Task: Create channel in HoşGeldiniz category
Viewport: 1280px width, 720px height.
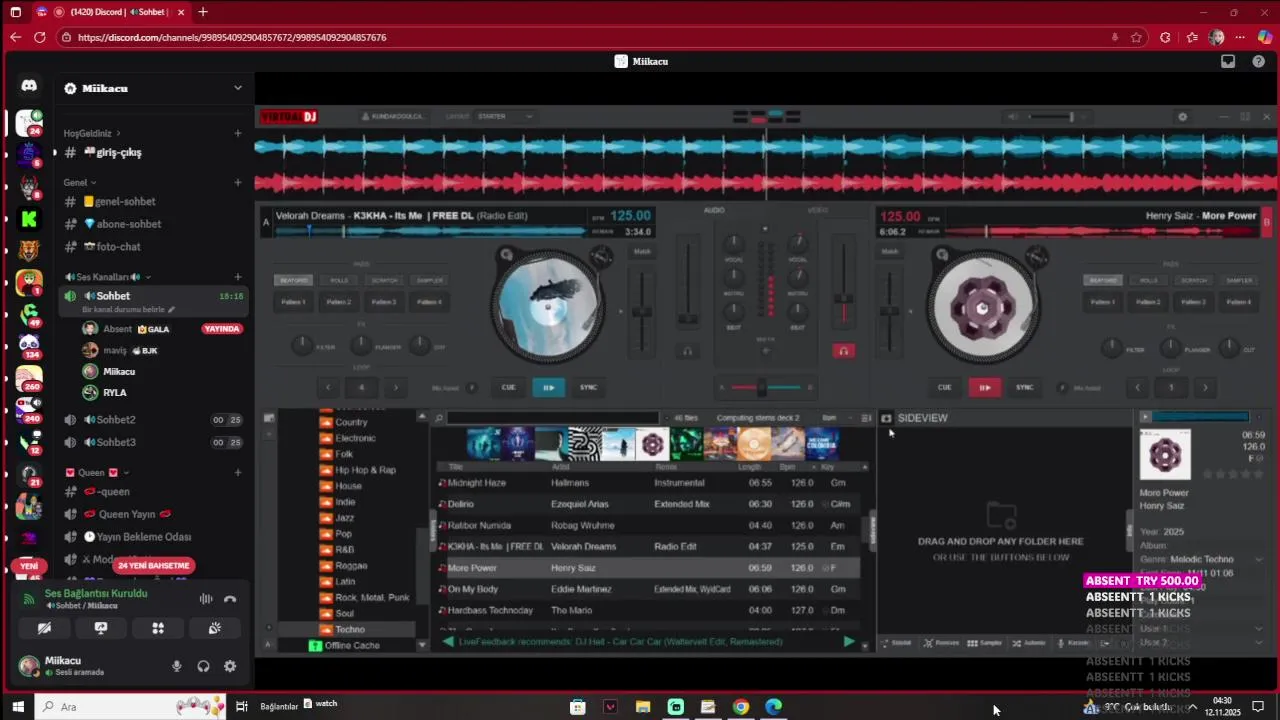Action: tap(238, 133)
